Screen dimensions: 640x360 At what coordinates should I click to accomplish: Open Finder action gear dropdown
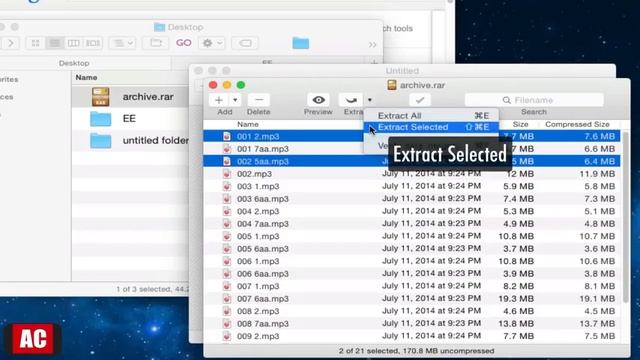(x=212, y=43)
